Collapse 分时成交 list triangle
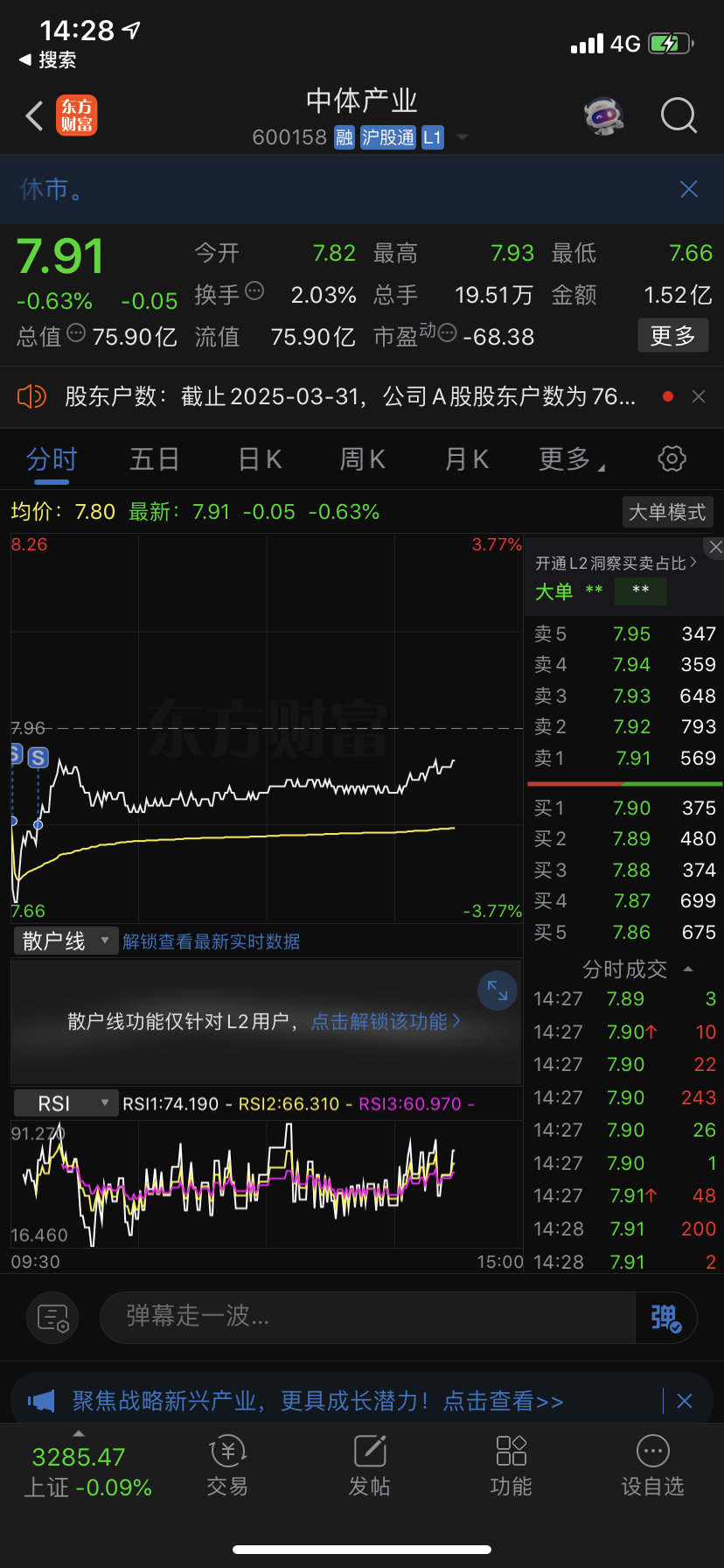This screenshot has height=1568, width=724. click(x=688, y=969)
